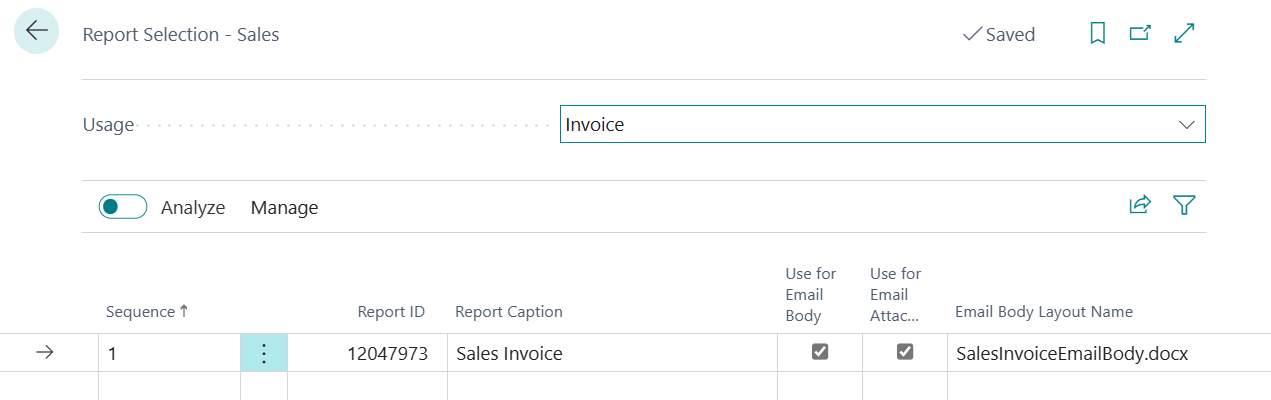Click the Report ID column header
This screenshot has height=400, width=1271.
click(391, 312)
